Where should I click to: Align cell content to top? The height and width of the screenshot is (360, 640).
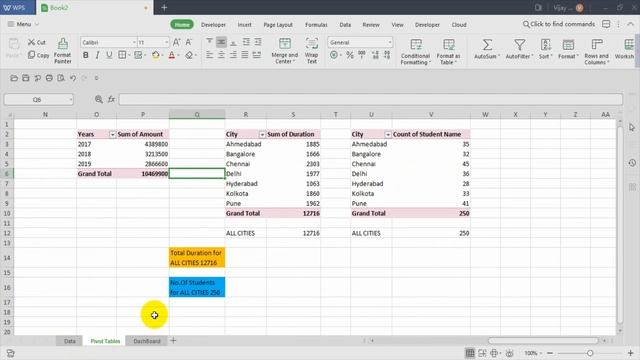click(x=209, y=42)
